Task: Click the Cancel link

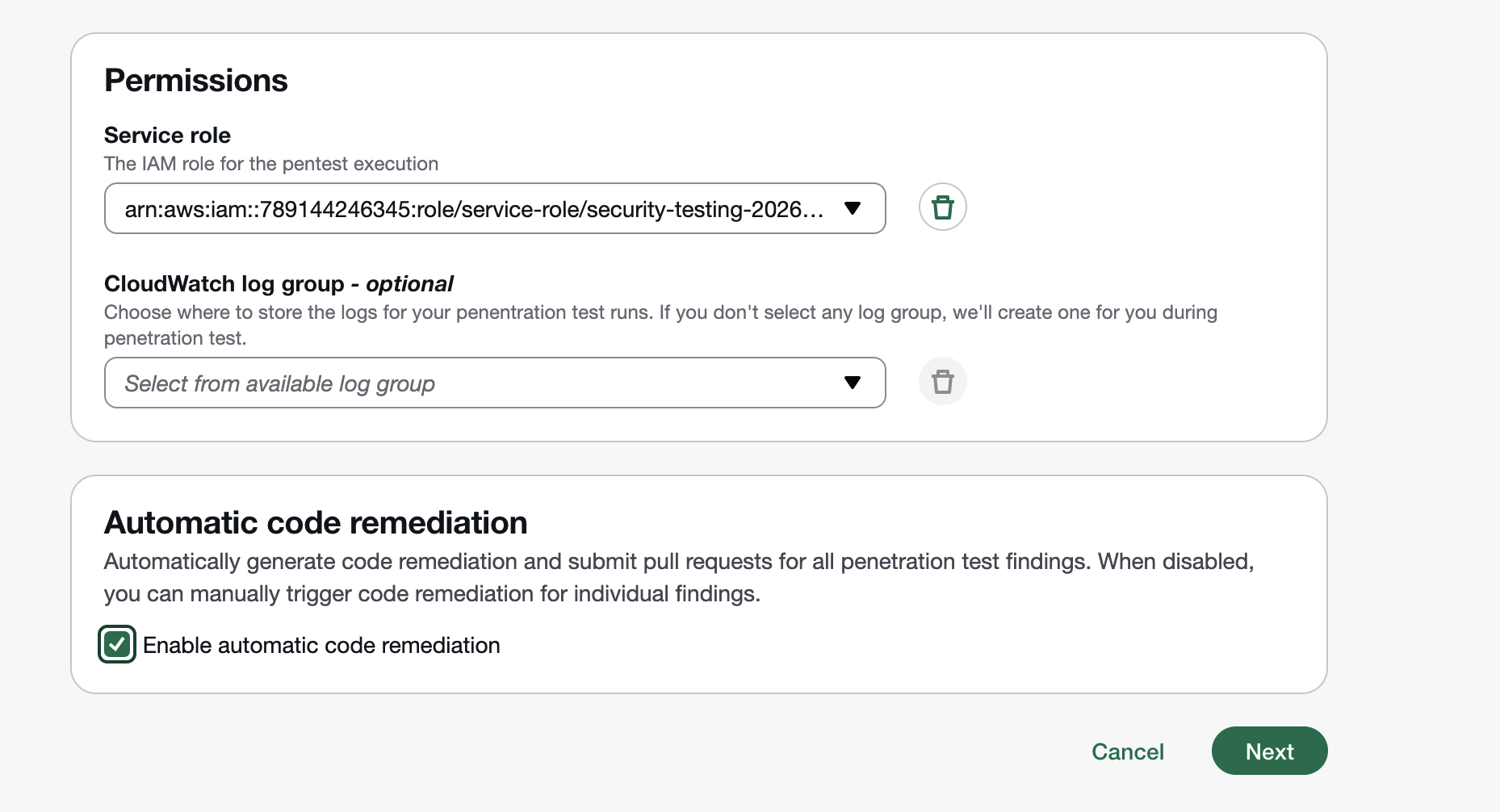Action: point(1127,751)
